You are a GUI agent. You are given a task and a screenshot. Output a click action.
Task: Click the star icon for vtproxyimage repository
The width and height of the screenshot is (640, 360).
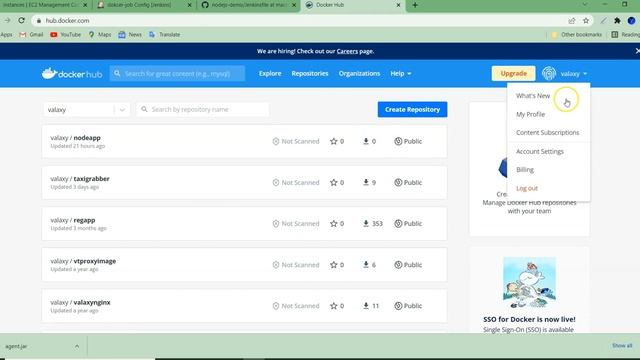(x=333, y=265)
